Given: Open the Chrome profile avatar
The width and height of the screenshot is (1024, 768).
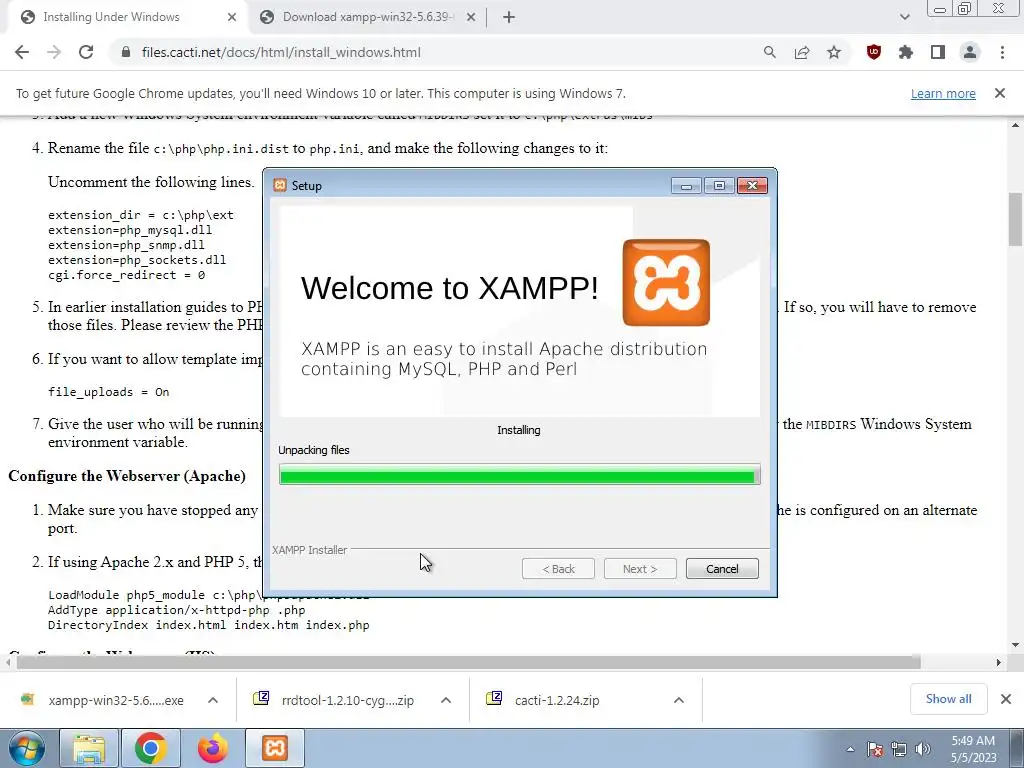Looking at the screenshot, I should 970,52.
